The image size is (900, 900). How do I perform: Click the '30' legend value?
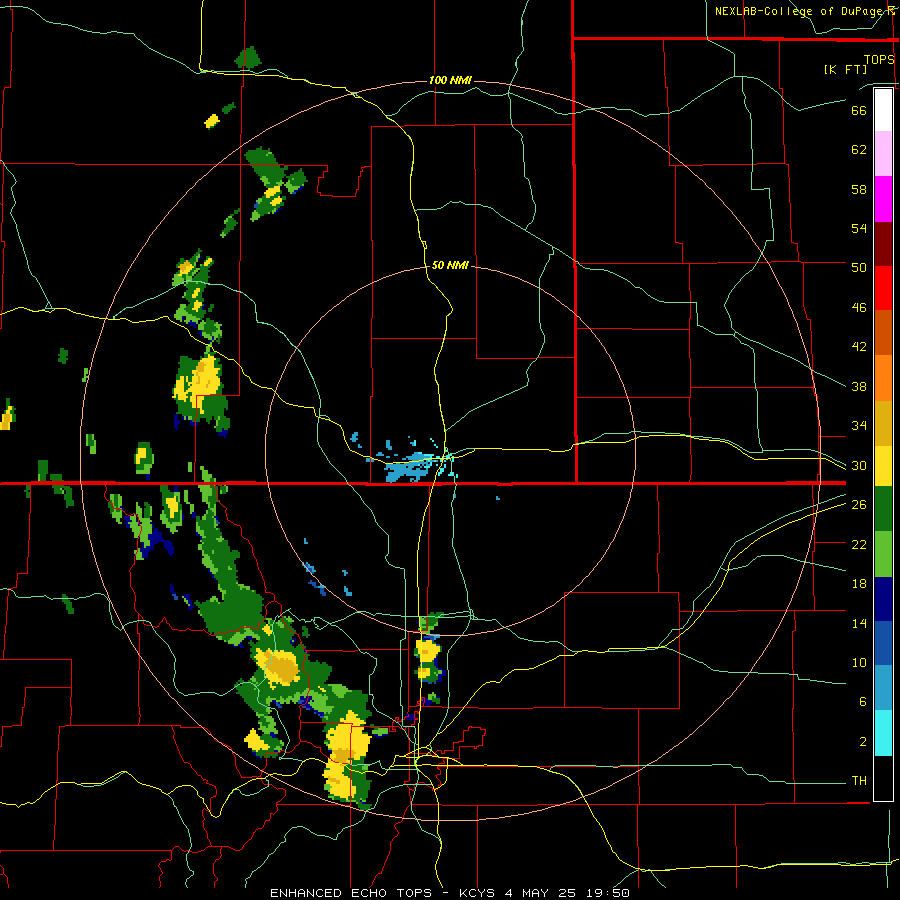click(x=859, y=465)
